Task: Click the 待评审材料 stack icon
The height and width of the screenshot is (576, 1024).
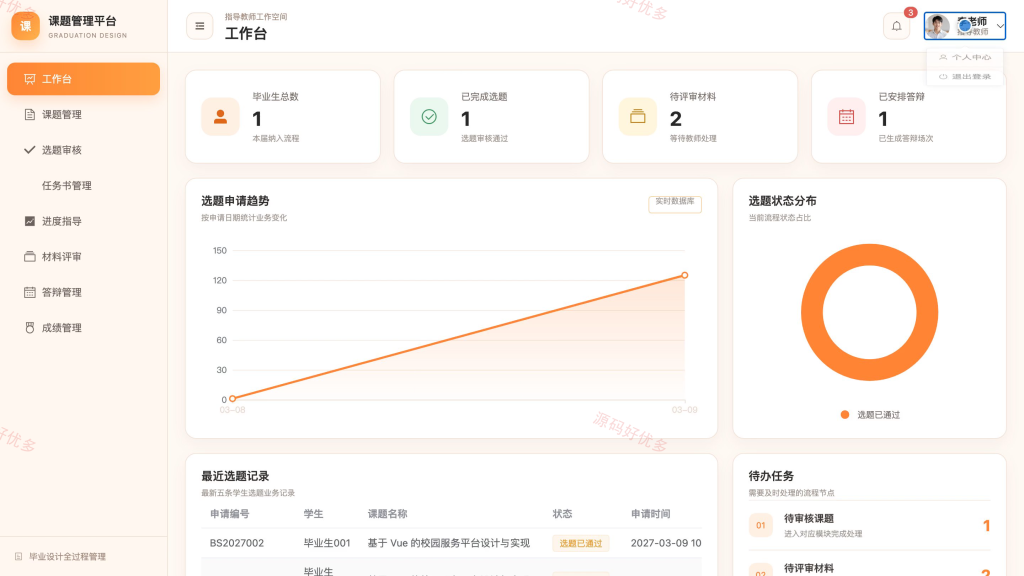Action: point(637,117)
